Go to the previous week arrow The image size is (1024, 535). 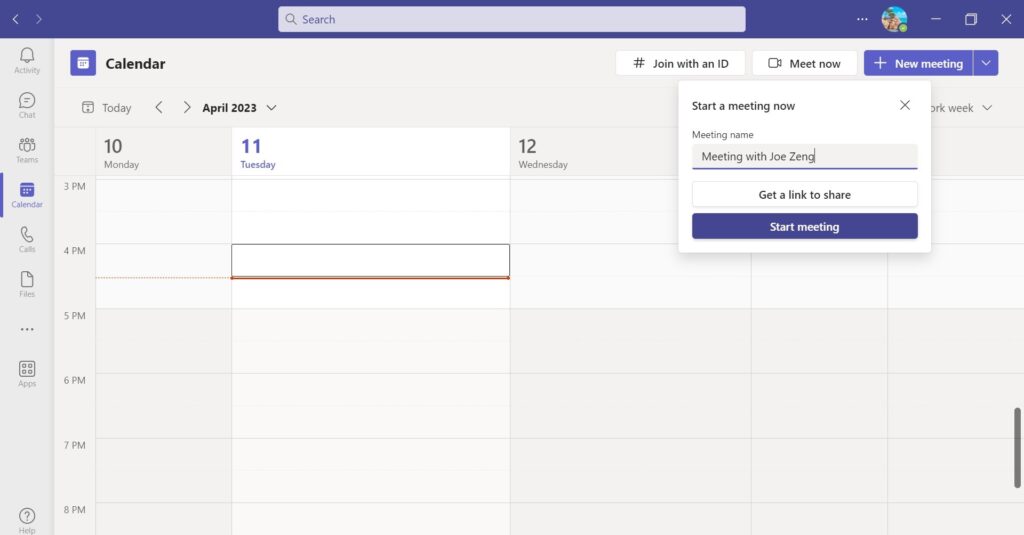[158, 108]
